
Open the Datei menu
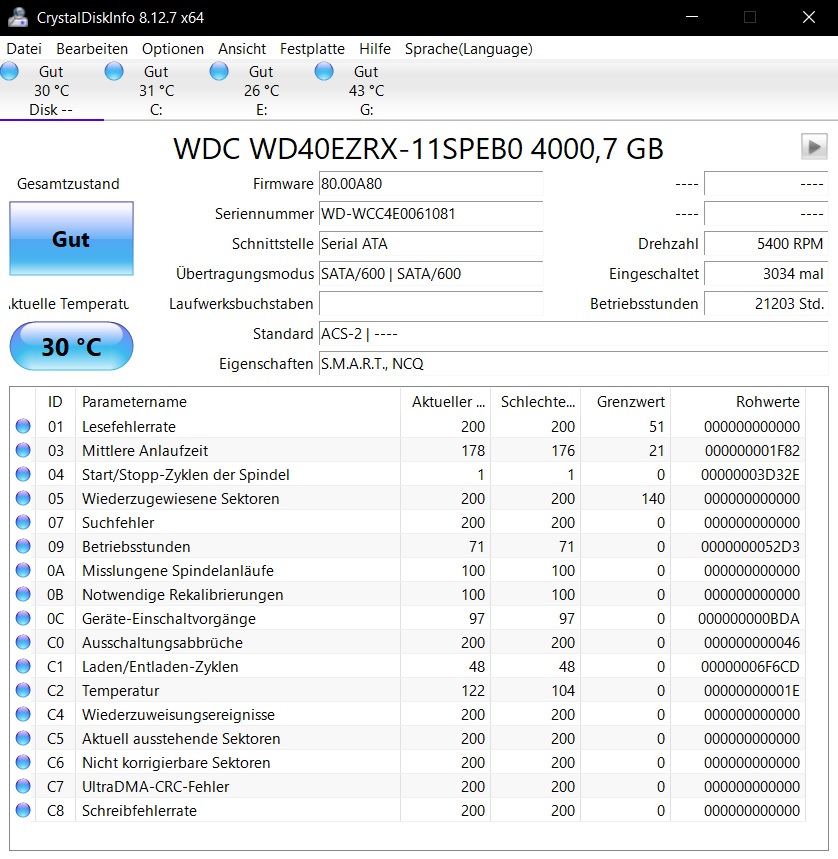pos(24,49)
